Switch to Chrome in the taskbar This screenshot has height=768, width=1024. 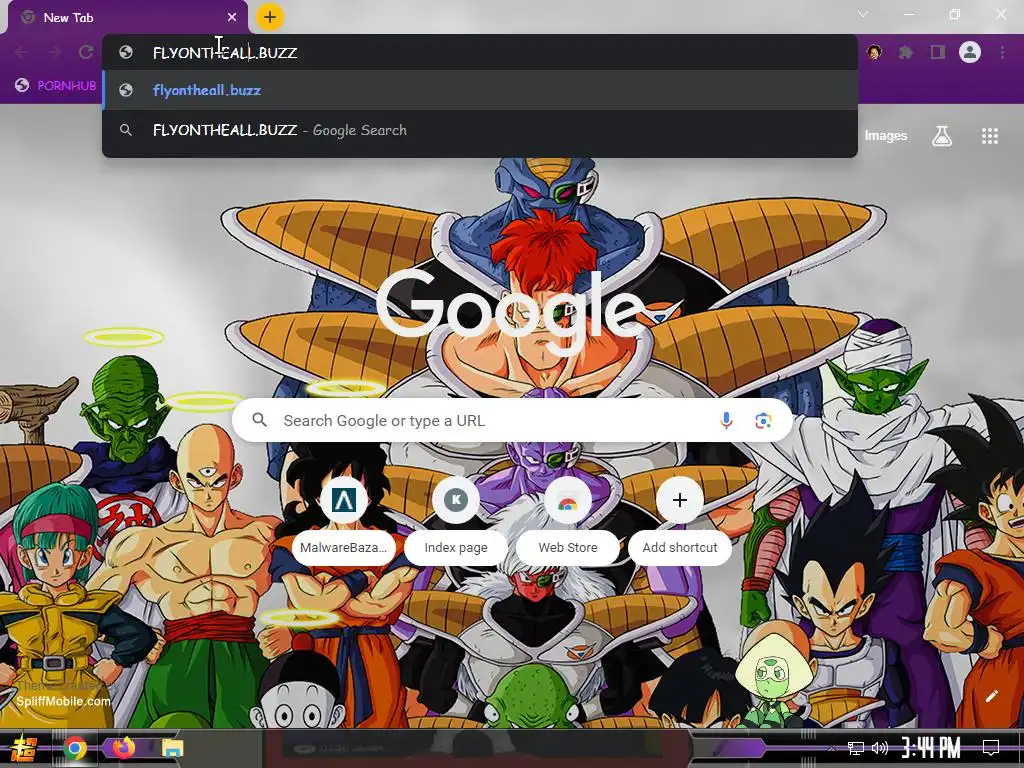[x=75, y=748]
